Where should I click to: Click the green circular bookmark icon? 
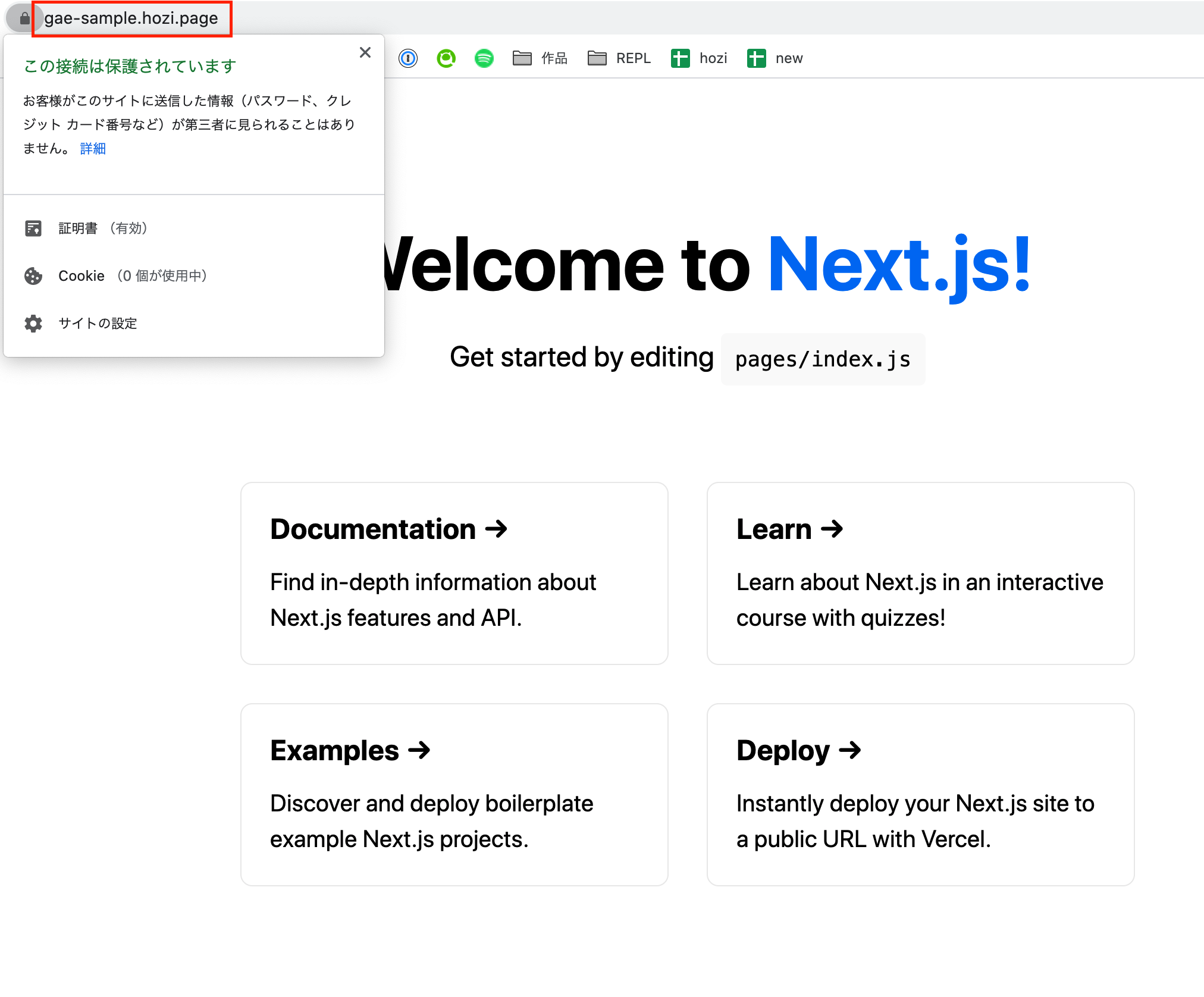coord(446,58)
